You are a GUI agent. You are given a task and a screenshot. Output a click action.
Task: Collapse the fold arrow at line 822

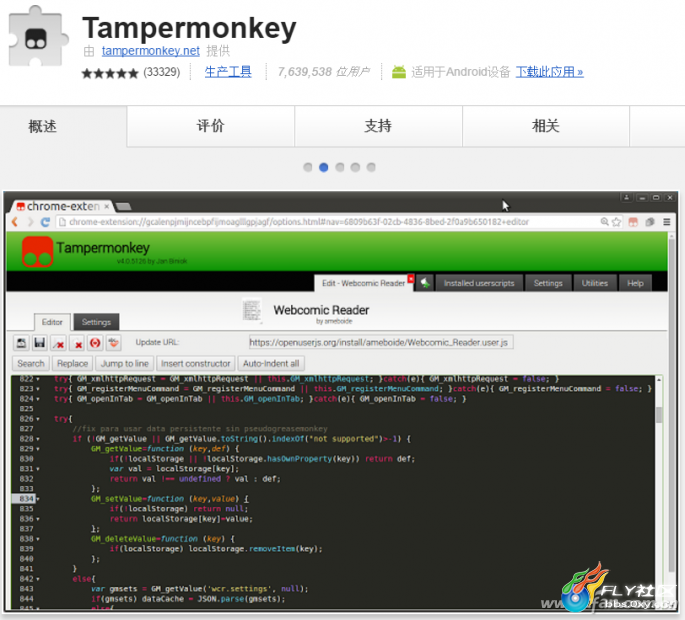[38, 379]
